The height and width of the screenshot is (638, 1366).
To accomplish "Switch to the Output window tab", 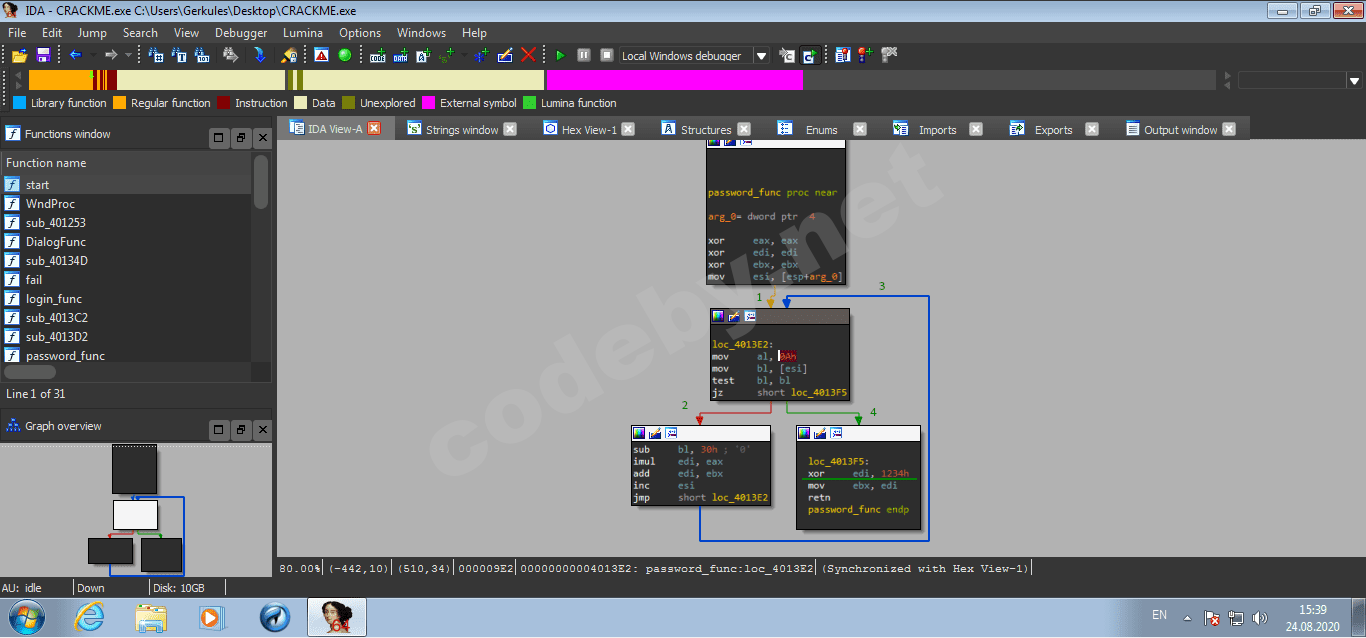I will [1180, 130].
